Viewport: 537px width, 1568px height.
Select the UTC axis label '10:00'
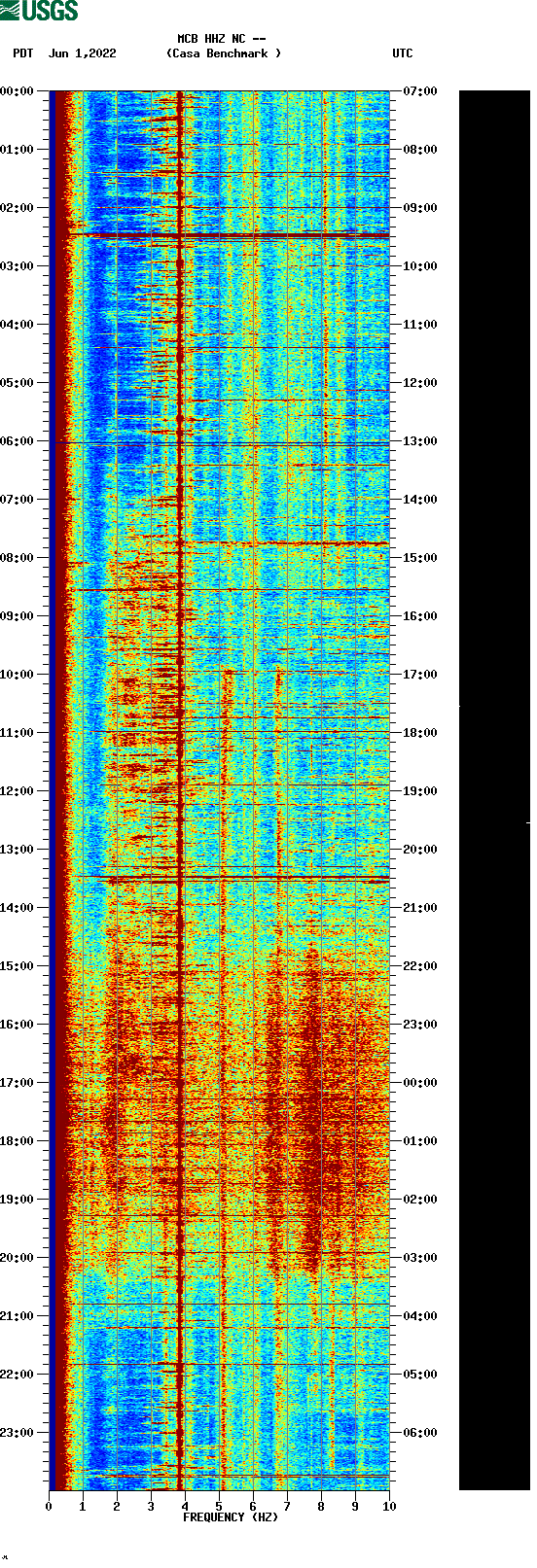[420, 266]
